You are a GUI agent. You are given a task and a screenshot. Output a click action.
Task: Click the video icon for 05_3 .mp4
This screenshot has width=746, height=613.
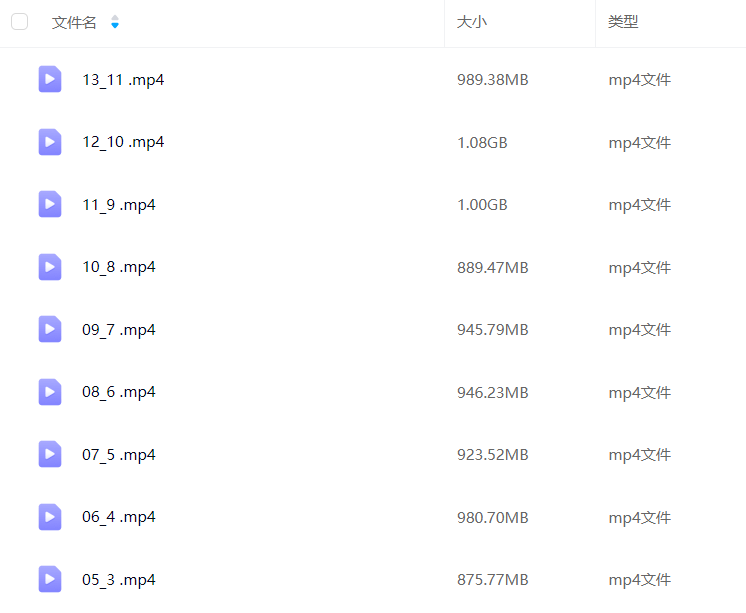50,579
